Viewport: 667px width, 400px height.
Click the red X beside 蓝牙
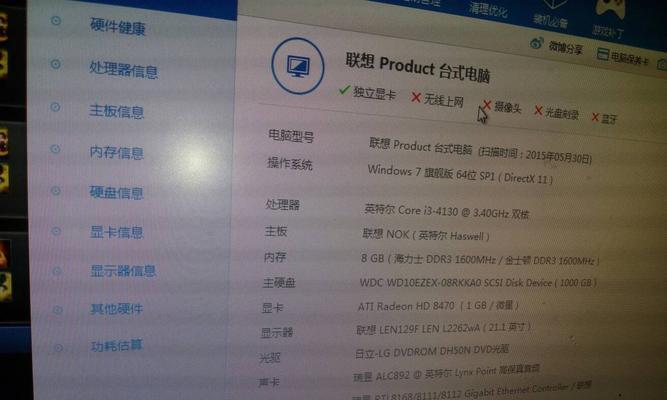595,117
